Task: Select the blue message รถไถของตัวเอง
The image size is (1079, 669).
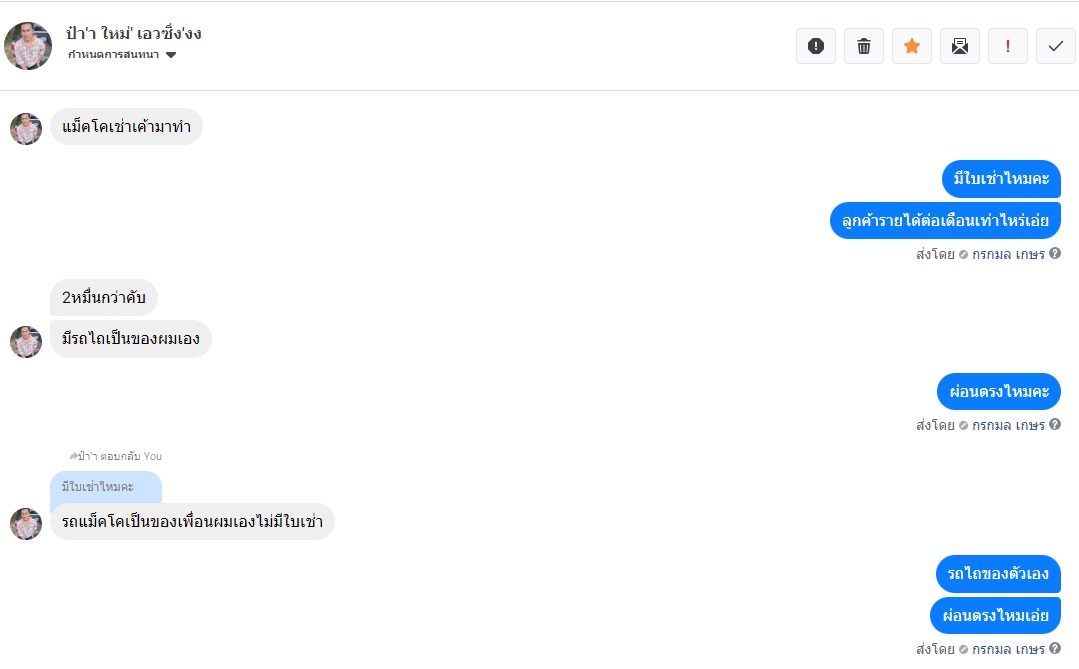Action: pyautogui.click(x=998, y=574)
